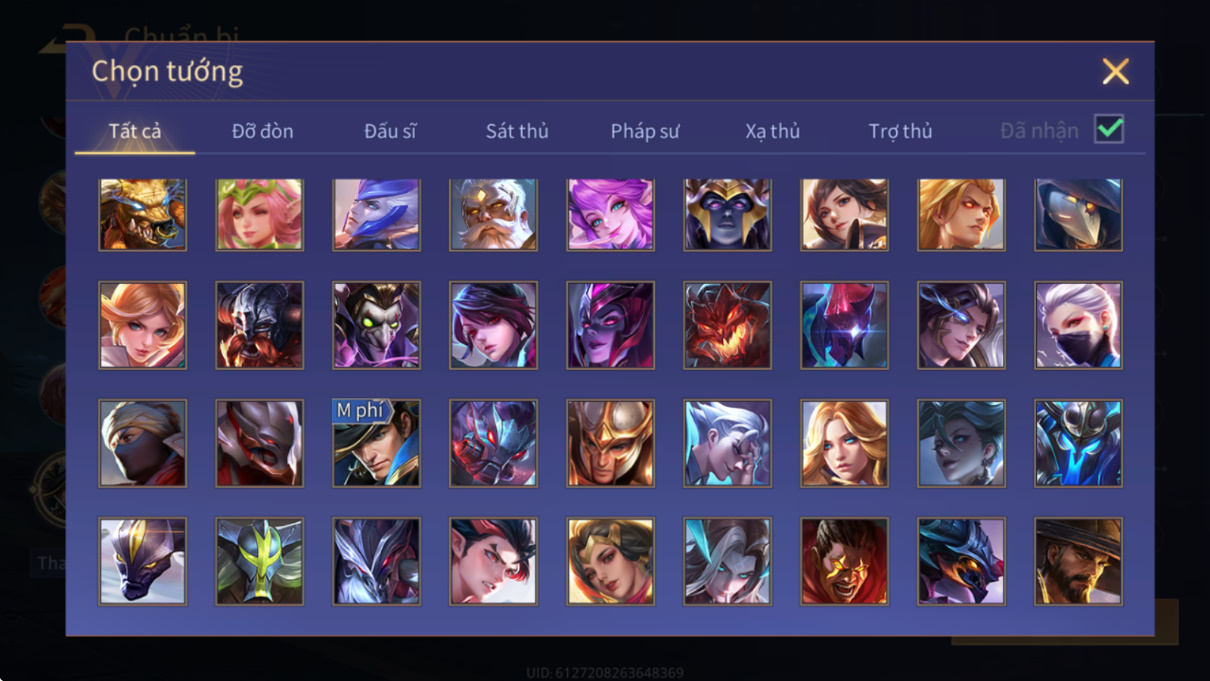Toggle the 'Đã nhận' checkbox
1210x681 pixels.
click(x=1109, y=129)
